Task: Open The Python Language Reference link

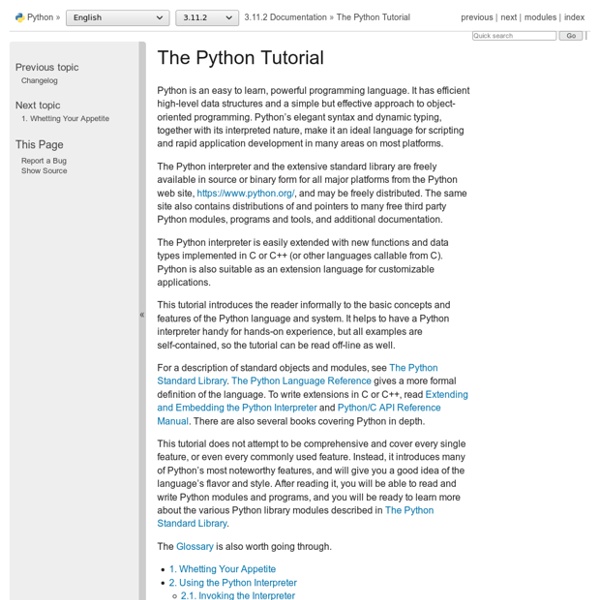Action: tap(302, 381)
